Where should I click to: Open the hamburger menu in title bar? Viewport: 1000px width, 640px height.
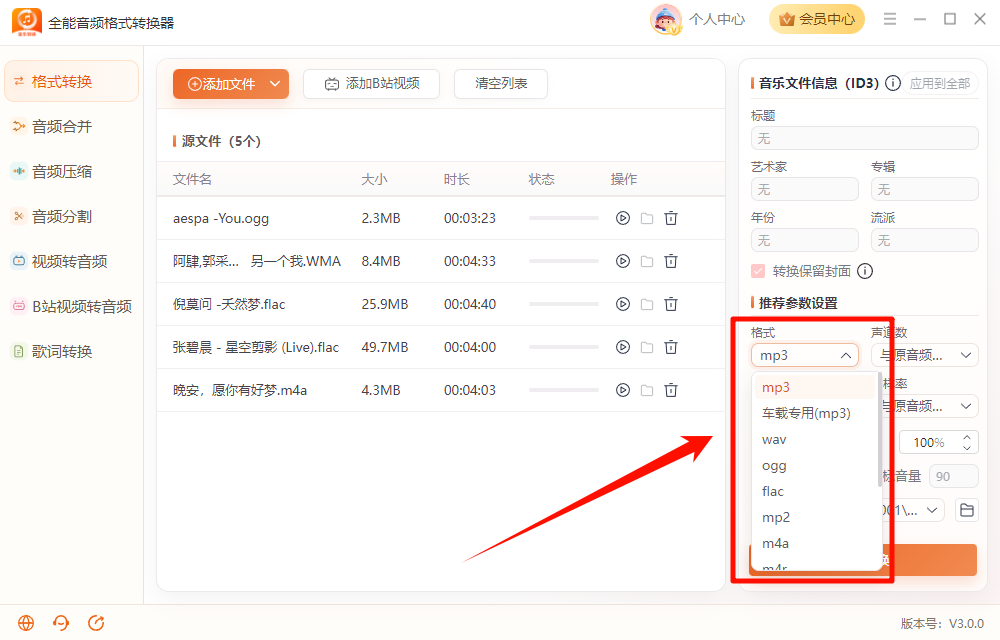pyautogui.click(x=890, y=19)
